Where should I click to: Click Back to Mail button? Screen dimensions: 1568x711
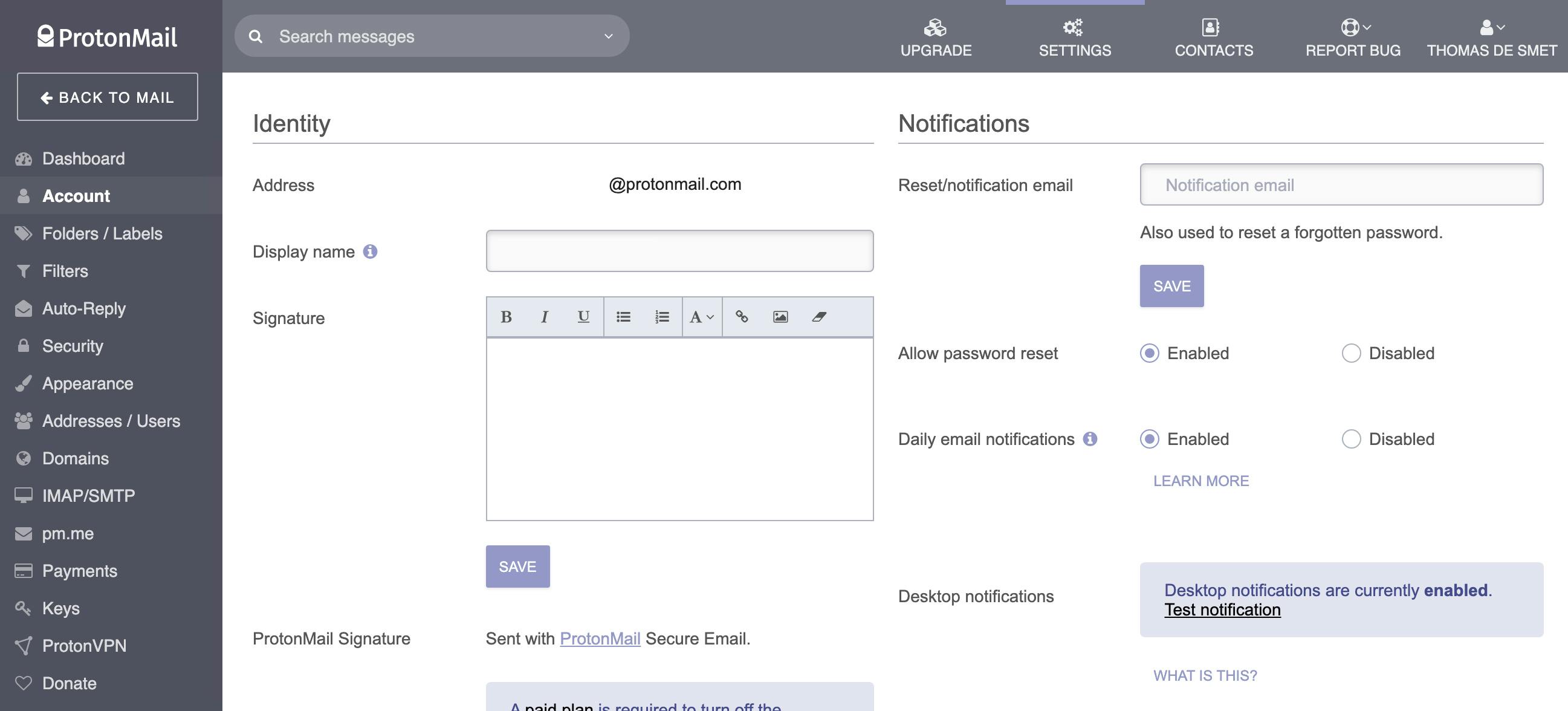(x=107, y=97)
